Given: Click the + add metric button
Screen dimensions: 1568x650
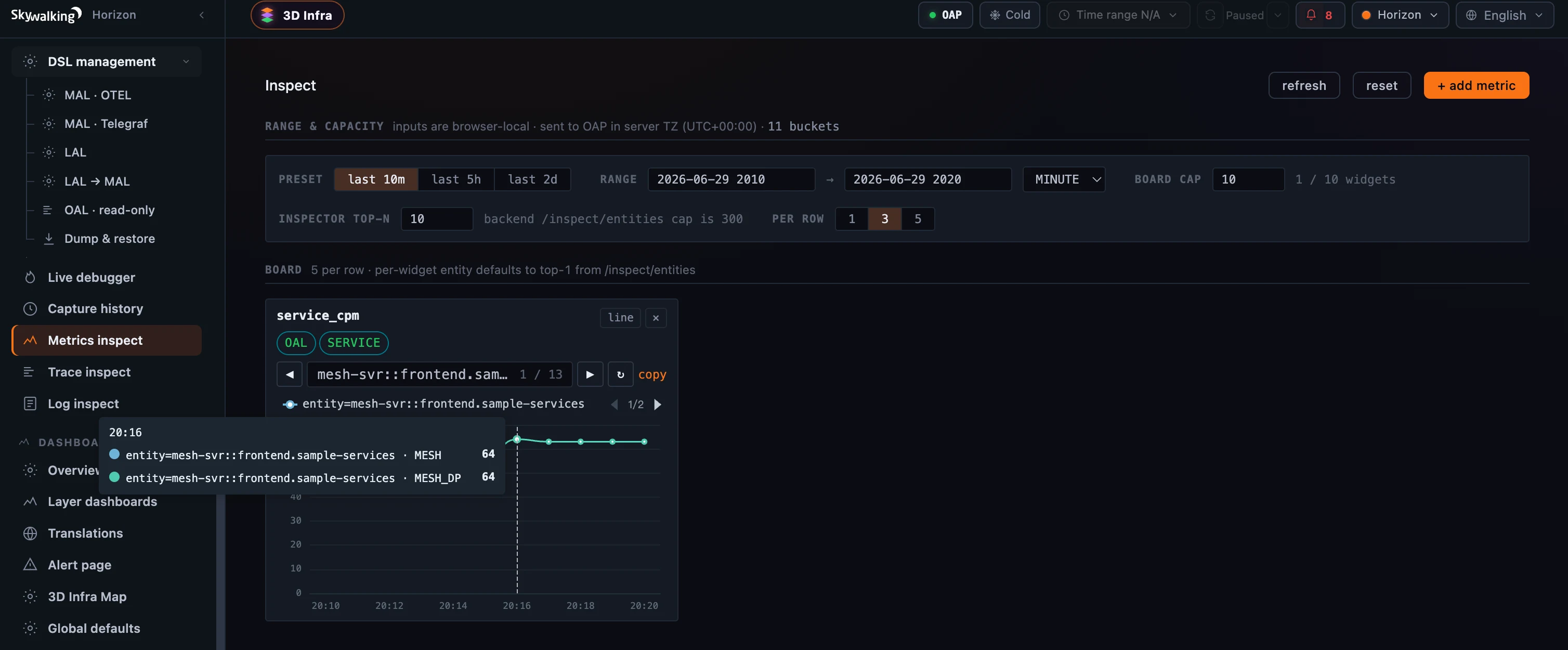Looking at the screenshot, I should (1476, 85).
